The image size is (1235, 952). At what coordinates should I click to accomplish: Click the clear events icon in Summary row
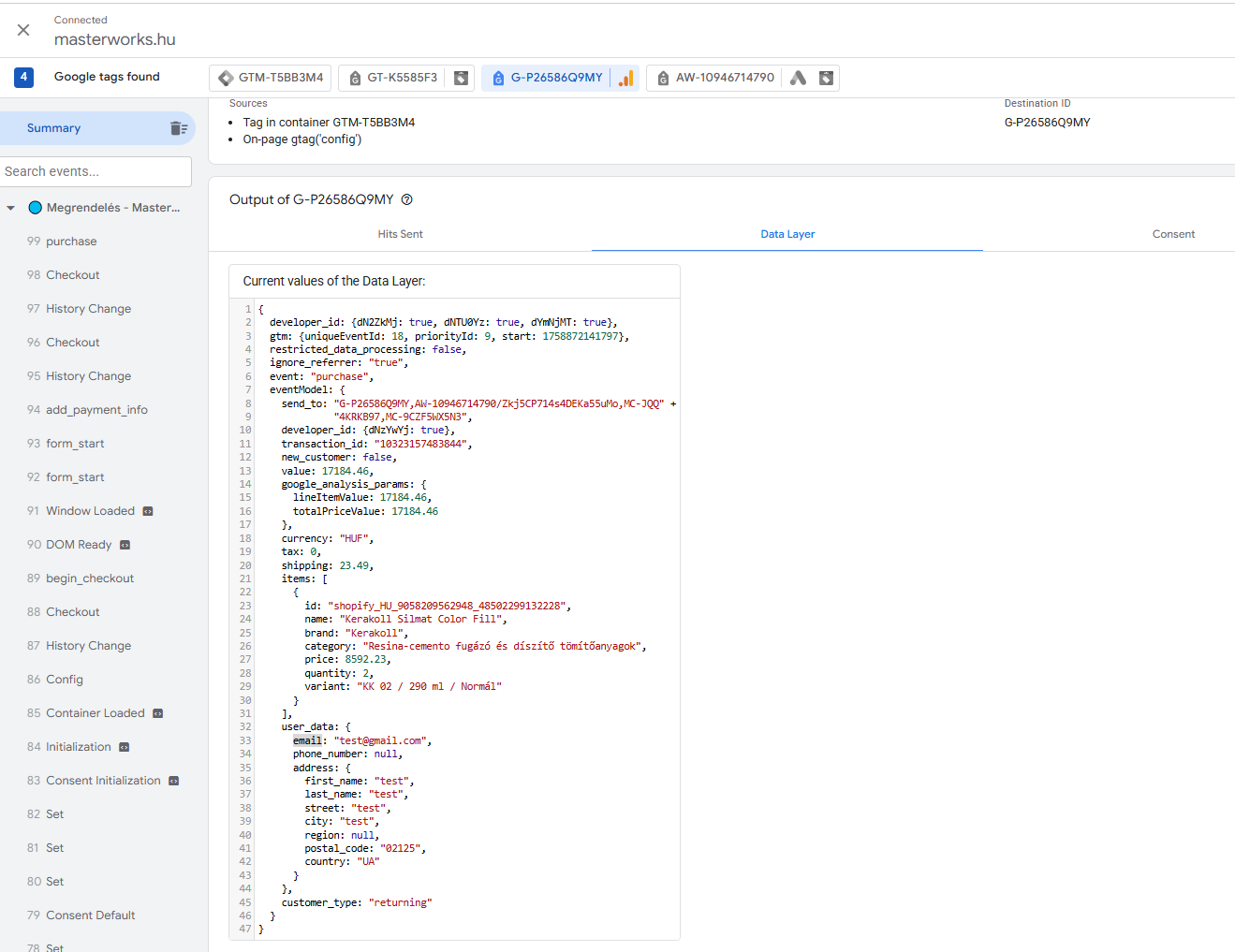179,128
